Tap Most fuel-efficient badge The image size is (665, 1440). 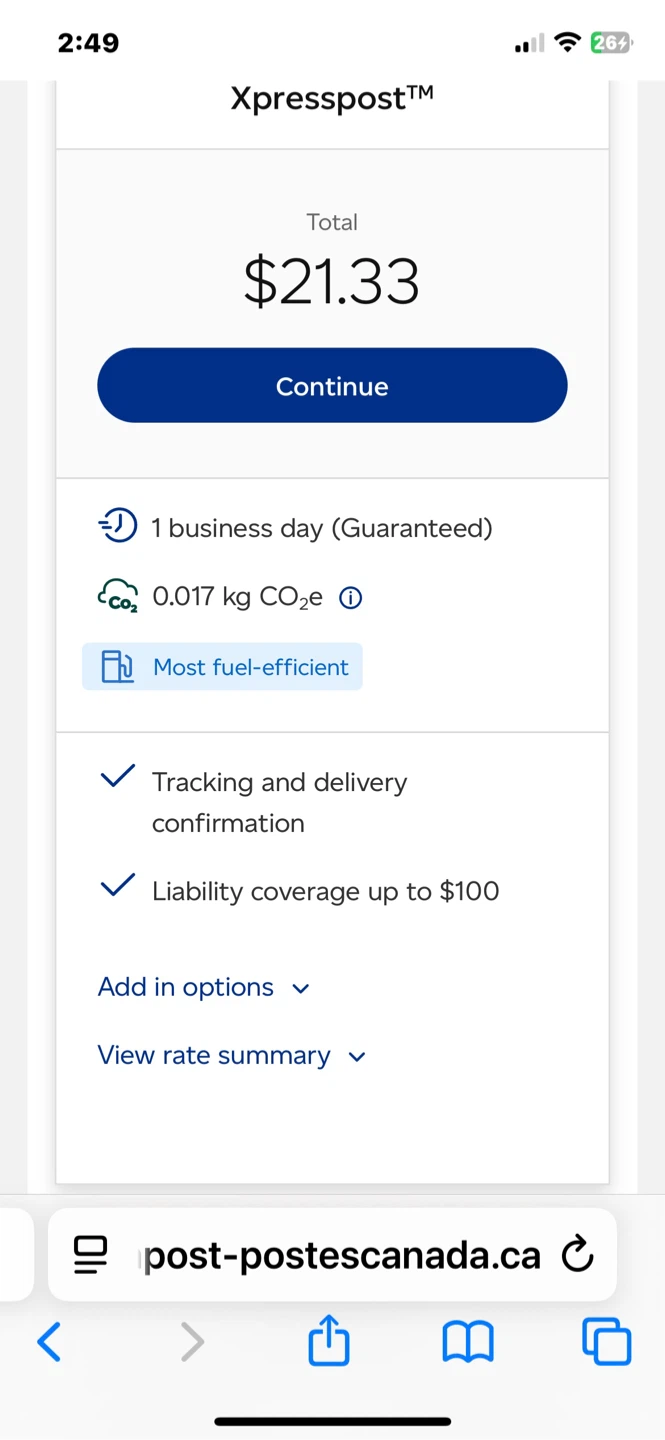(x=223, y=667)
